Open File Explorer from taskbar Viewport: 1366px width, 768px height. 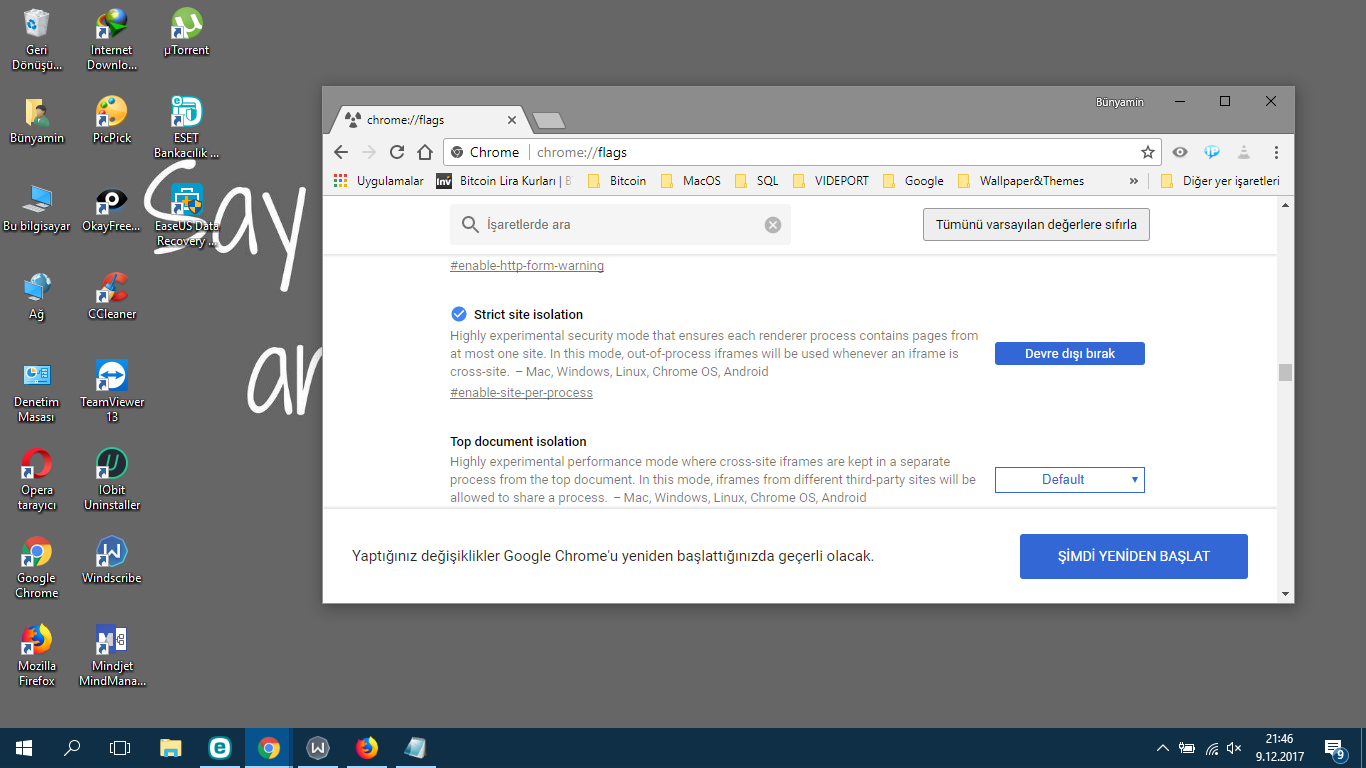click(x=171, y=748)
